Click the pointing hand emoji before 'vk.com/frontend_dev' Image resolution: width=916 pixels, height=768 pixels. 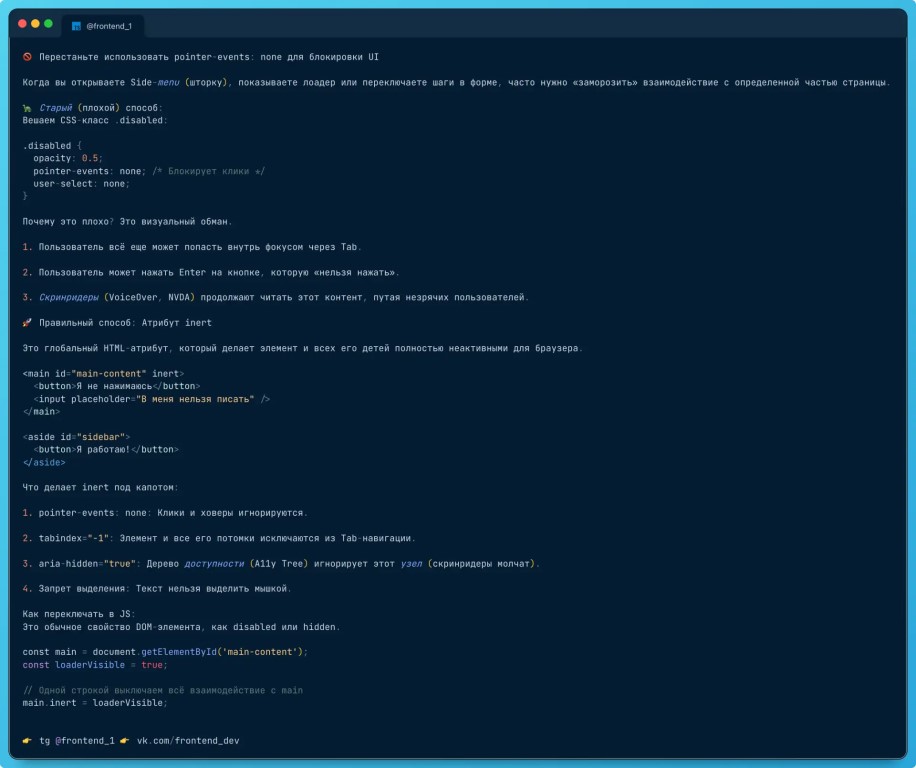click(x=125, y=741)
